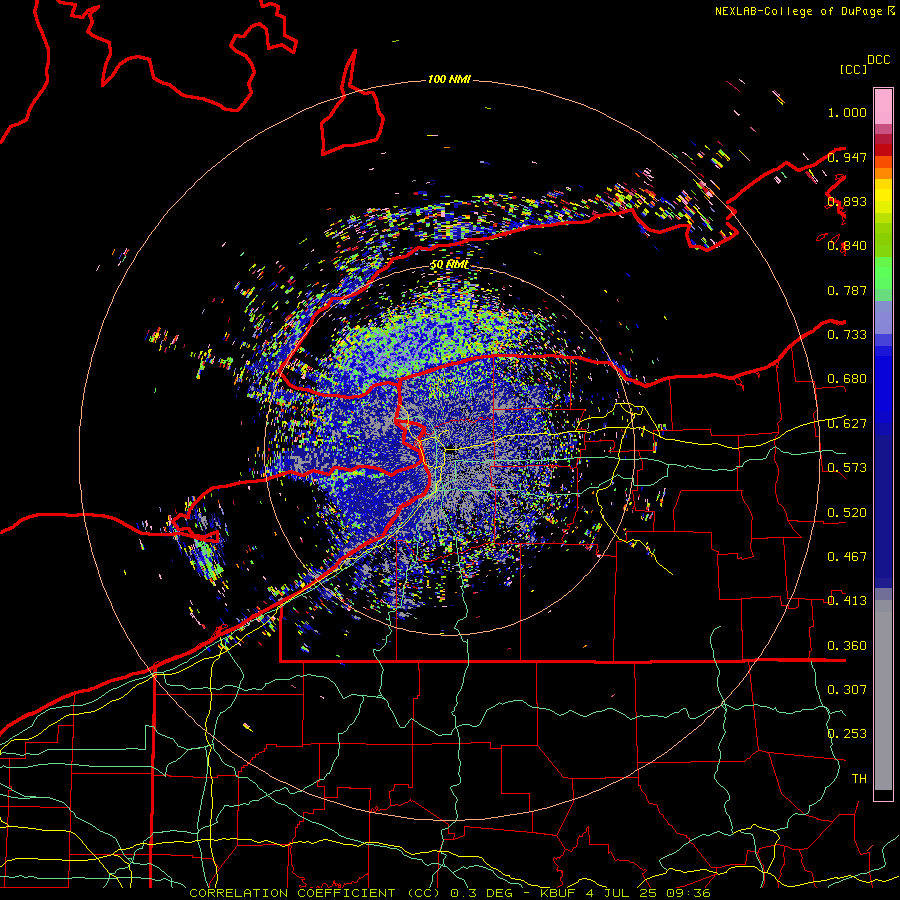This screenshot has width=900, height=900.
Task: Click the DCC product label above the scale
Action: [x=879, y=60]
